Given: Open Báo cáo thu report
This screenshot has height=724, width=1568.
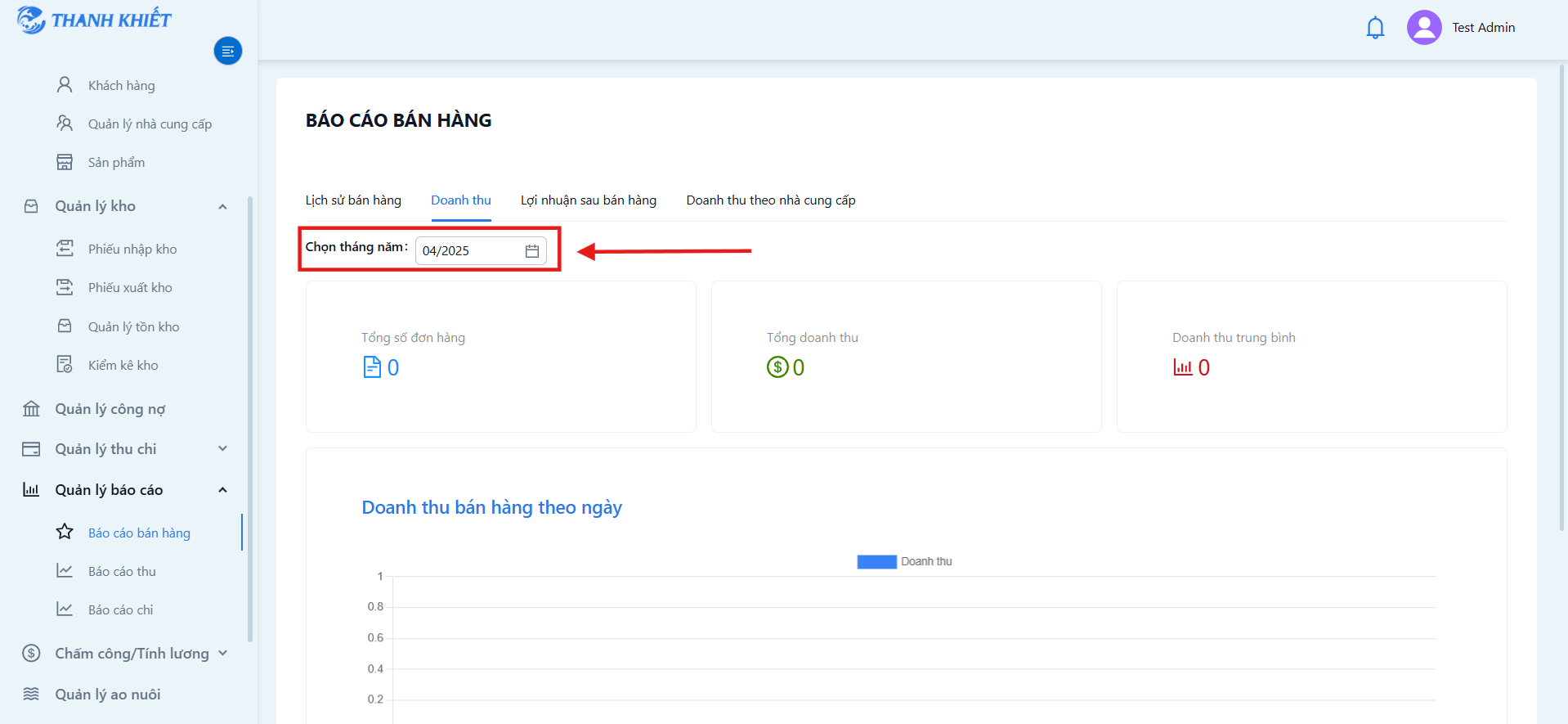Looking at the screenshot, I should 123,571.
